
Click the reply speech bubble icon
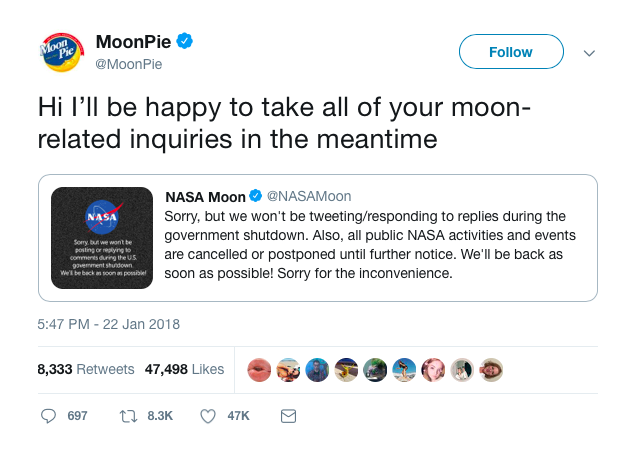[x=48, y=416]
